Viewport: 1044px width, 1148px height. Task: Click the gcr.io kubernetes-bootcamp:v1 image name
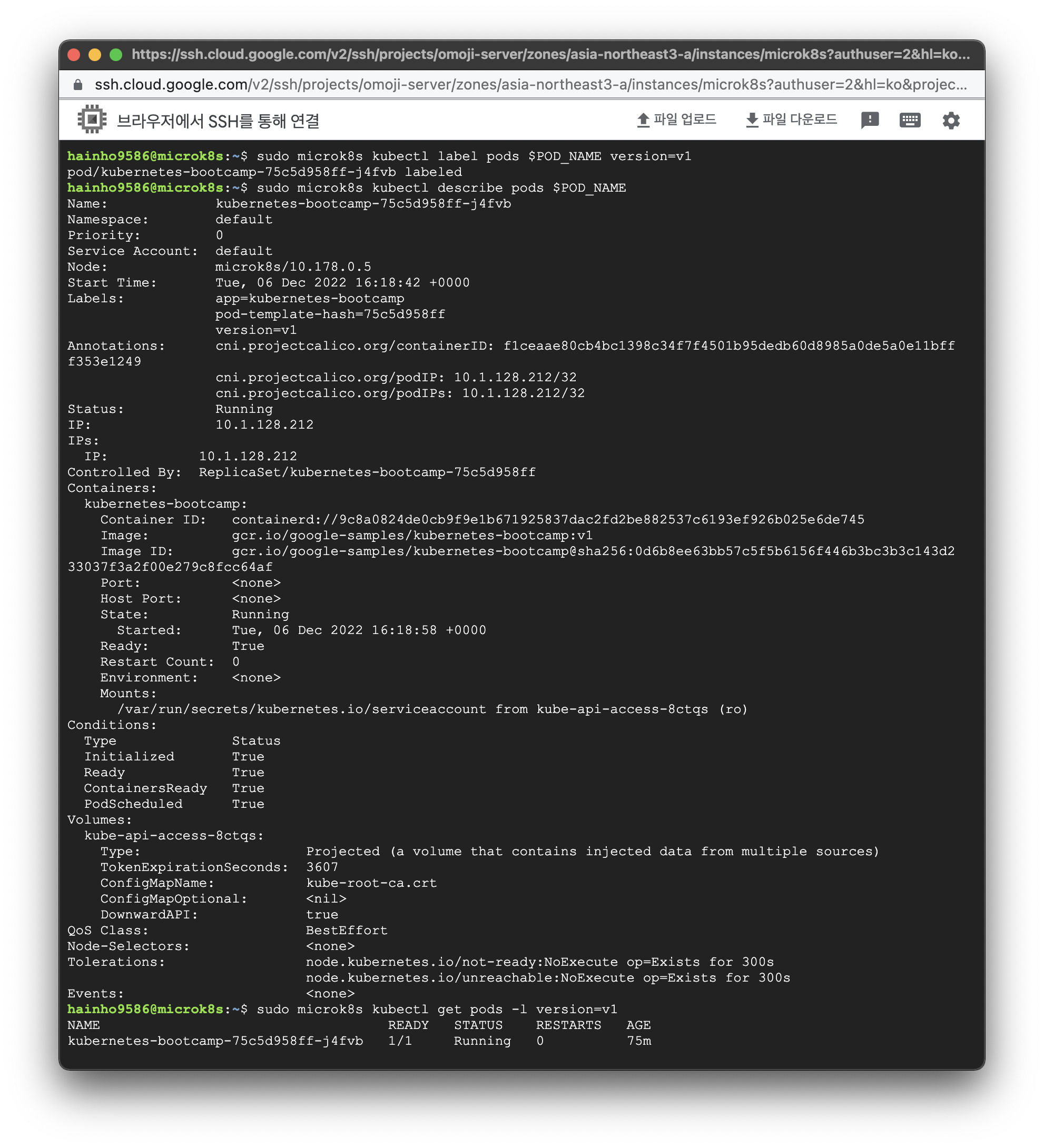click(x=412, y=535)
